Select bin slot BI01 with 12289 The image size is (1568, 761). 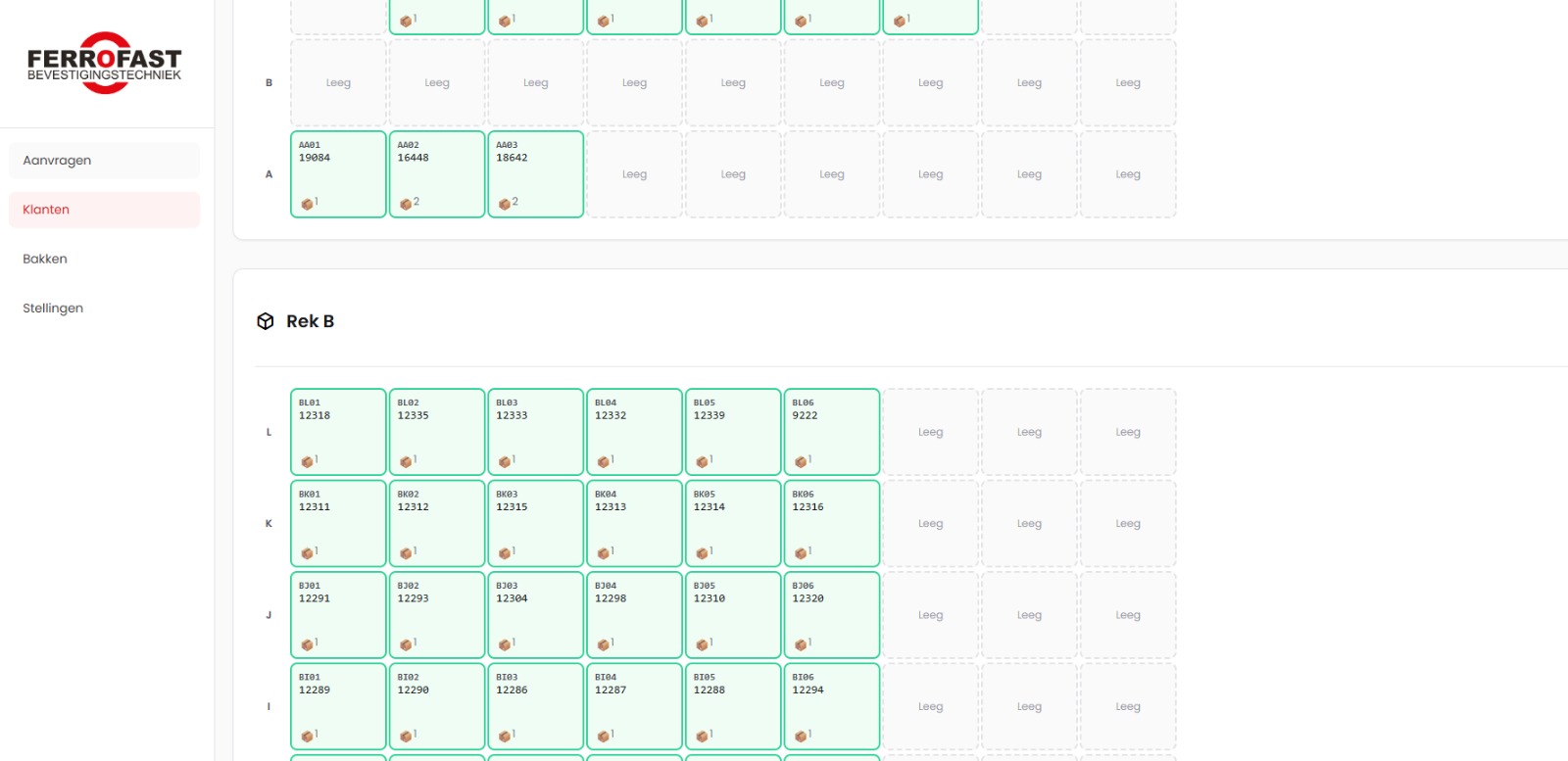pos(338,706)
